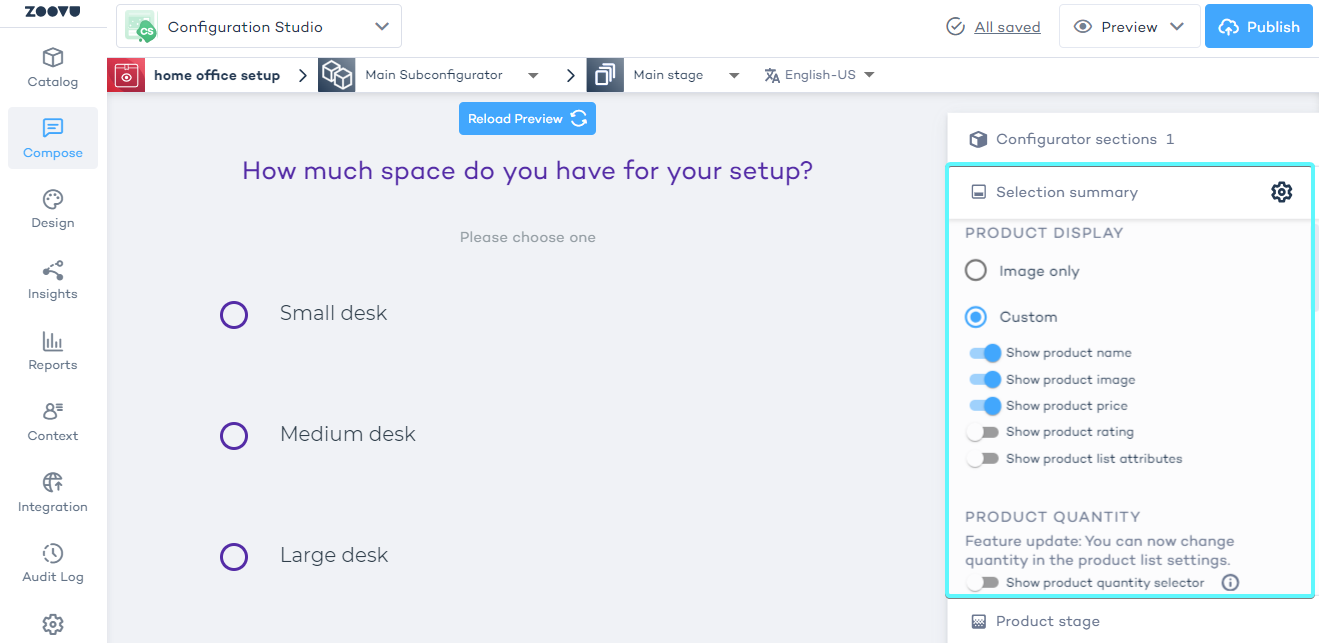Select the Image only option
This screenshot has height=643, width=1319.
[x=975, y=270]
